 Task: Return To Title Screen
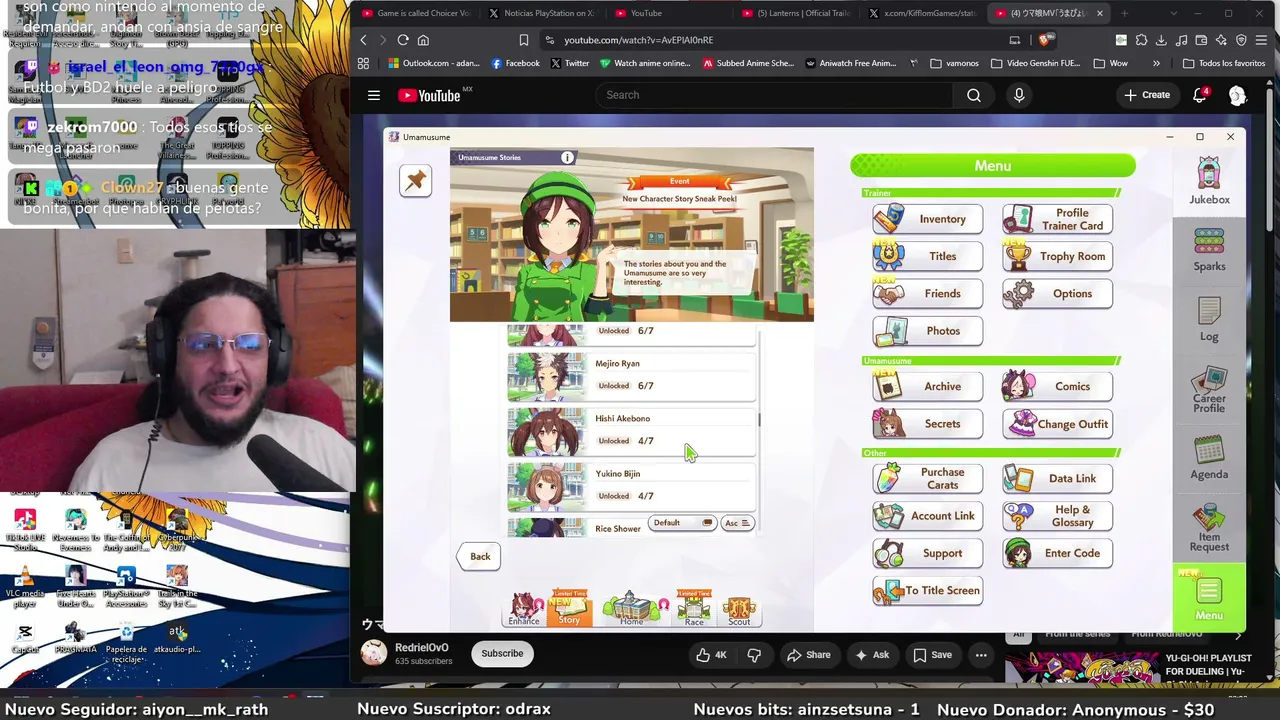(x=927, y=590)
